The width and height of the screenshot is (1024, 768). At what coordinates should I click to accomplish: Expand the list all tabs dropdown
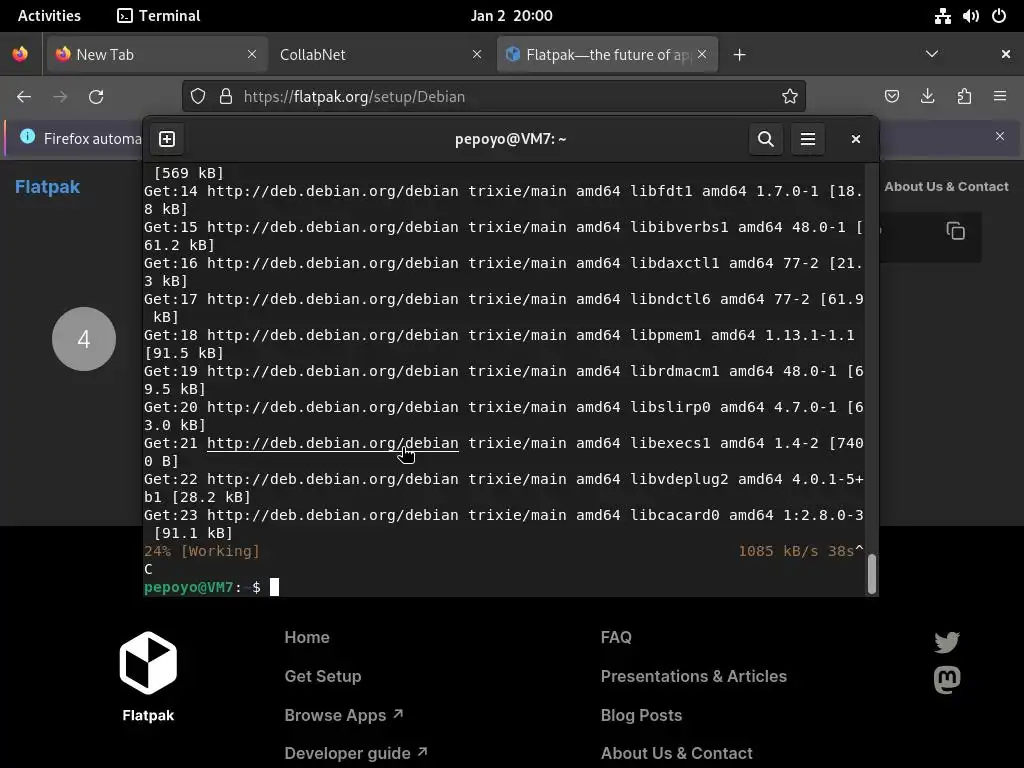932,54
